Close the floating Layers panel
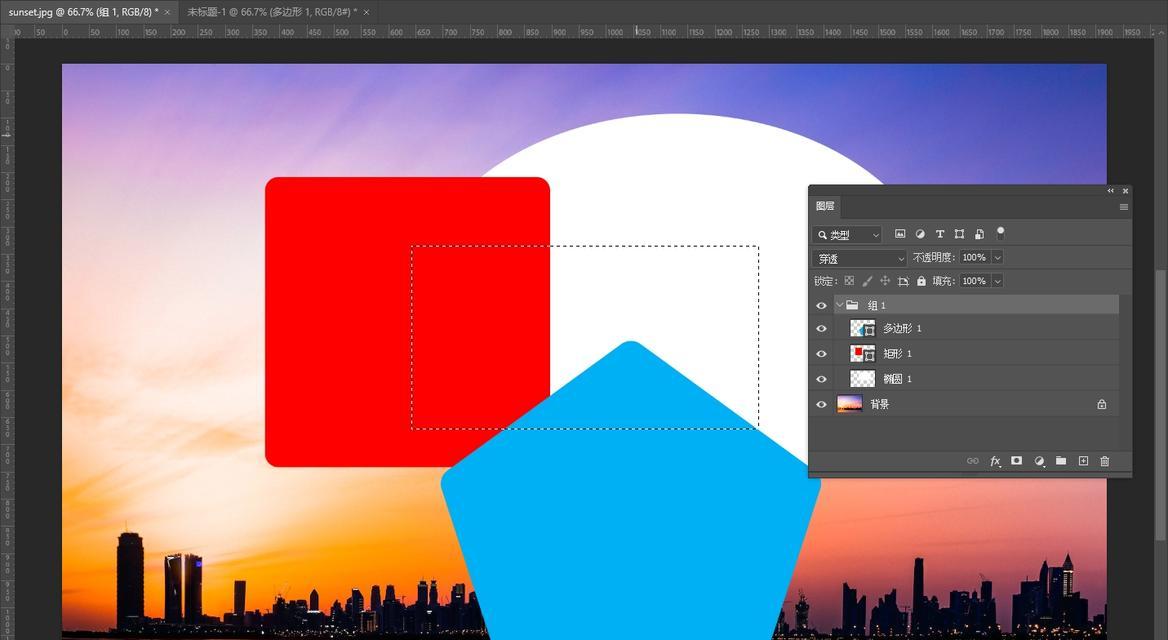Screen dimensions: 1168x640 coord(1126,191)
